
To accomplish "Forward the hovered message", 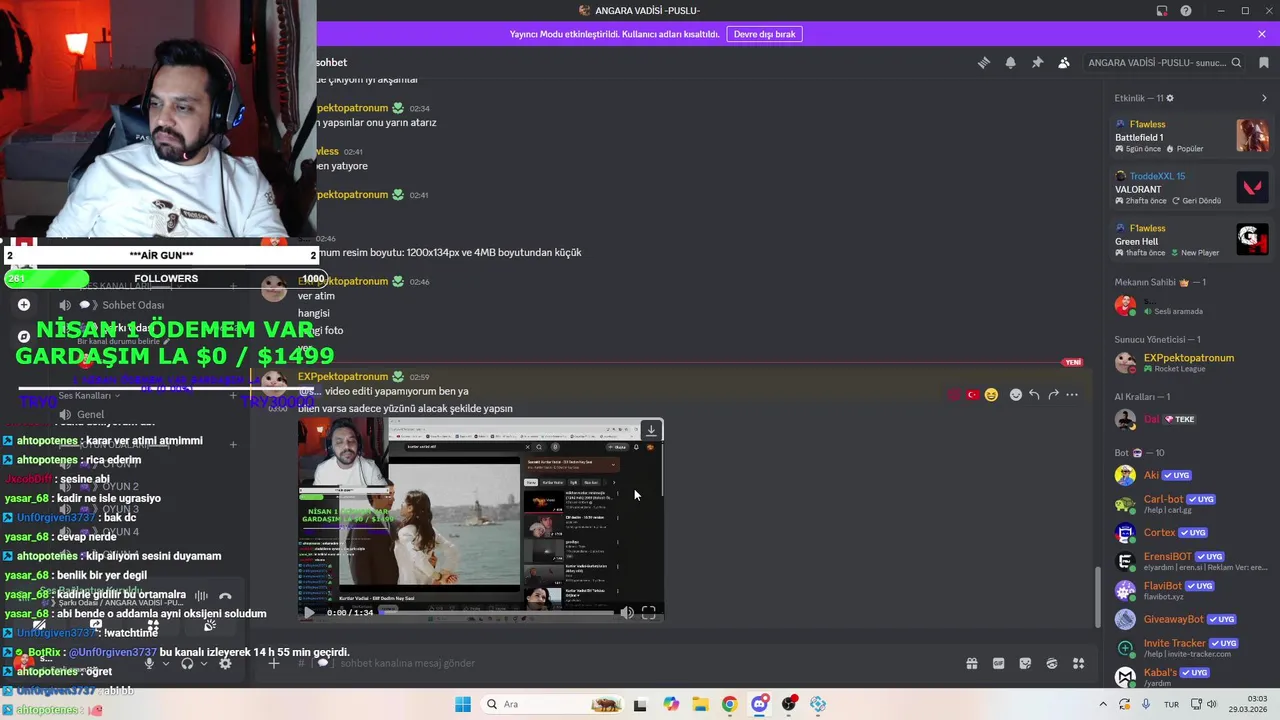I will 1053,395.
